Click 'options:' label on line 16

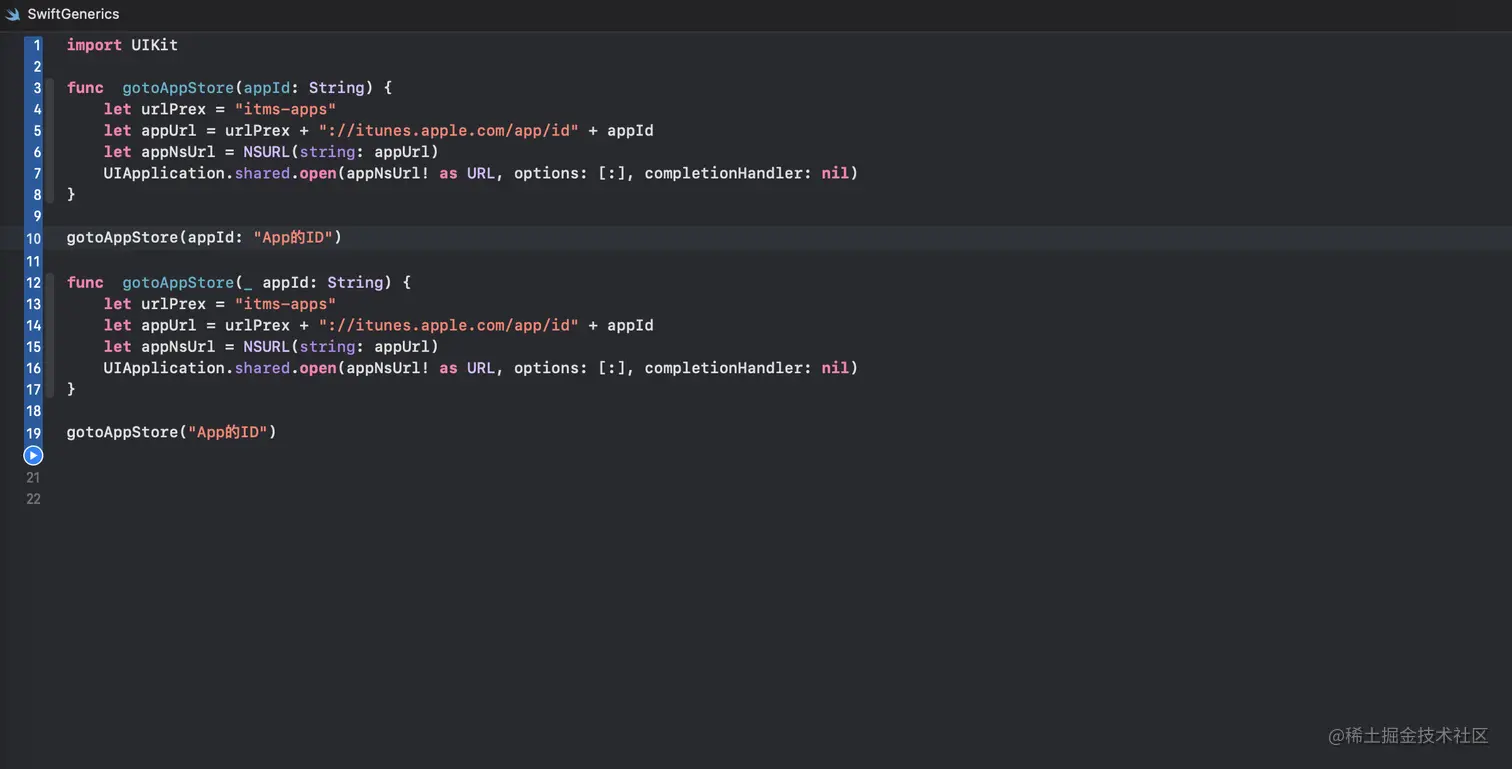coord(552,368)
